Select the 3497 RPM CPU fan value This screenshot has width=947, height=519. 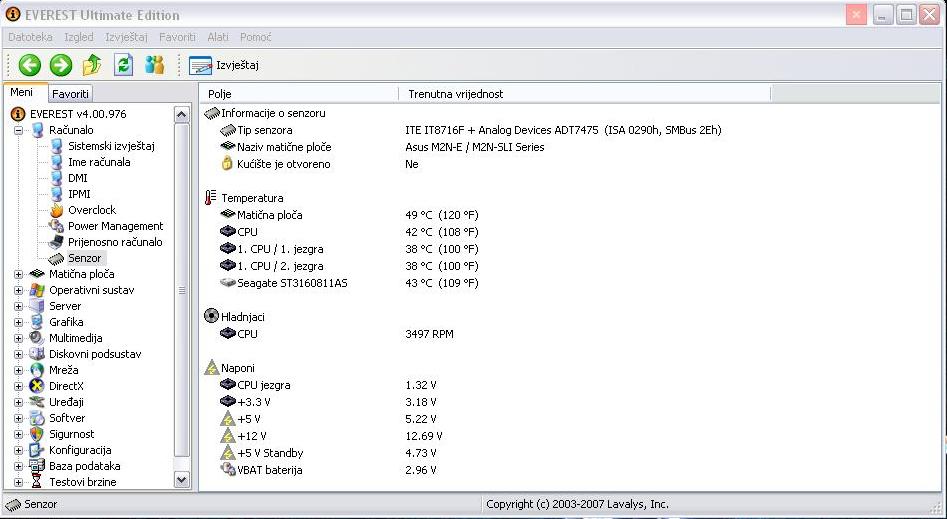click(x=429, y=334)
